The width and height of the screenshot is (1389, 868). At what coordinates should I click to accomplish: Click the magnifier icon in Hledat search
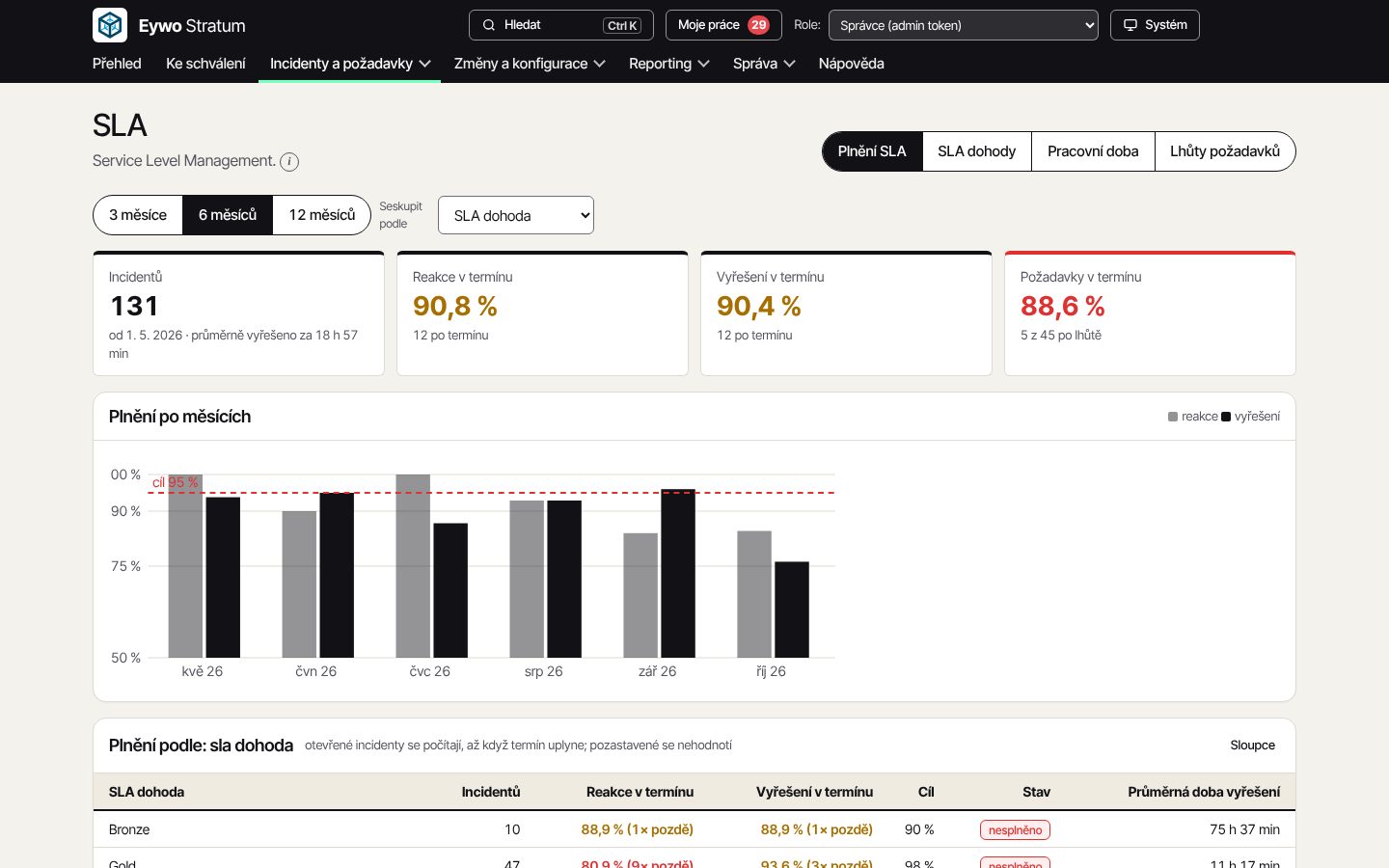[489, 25]
